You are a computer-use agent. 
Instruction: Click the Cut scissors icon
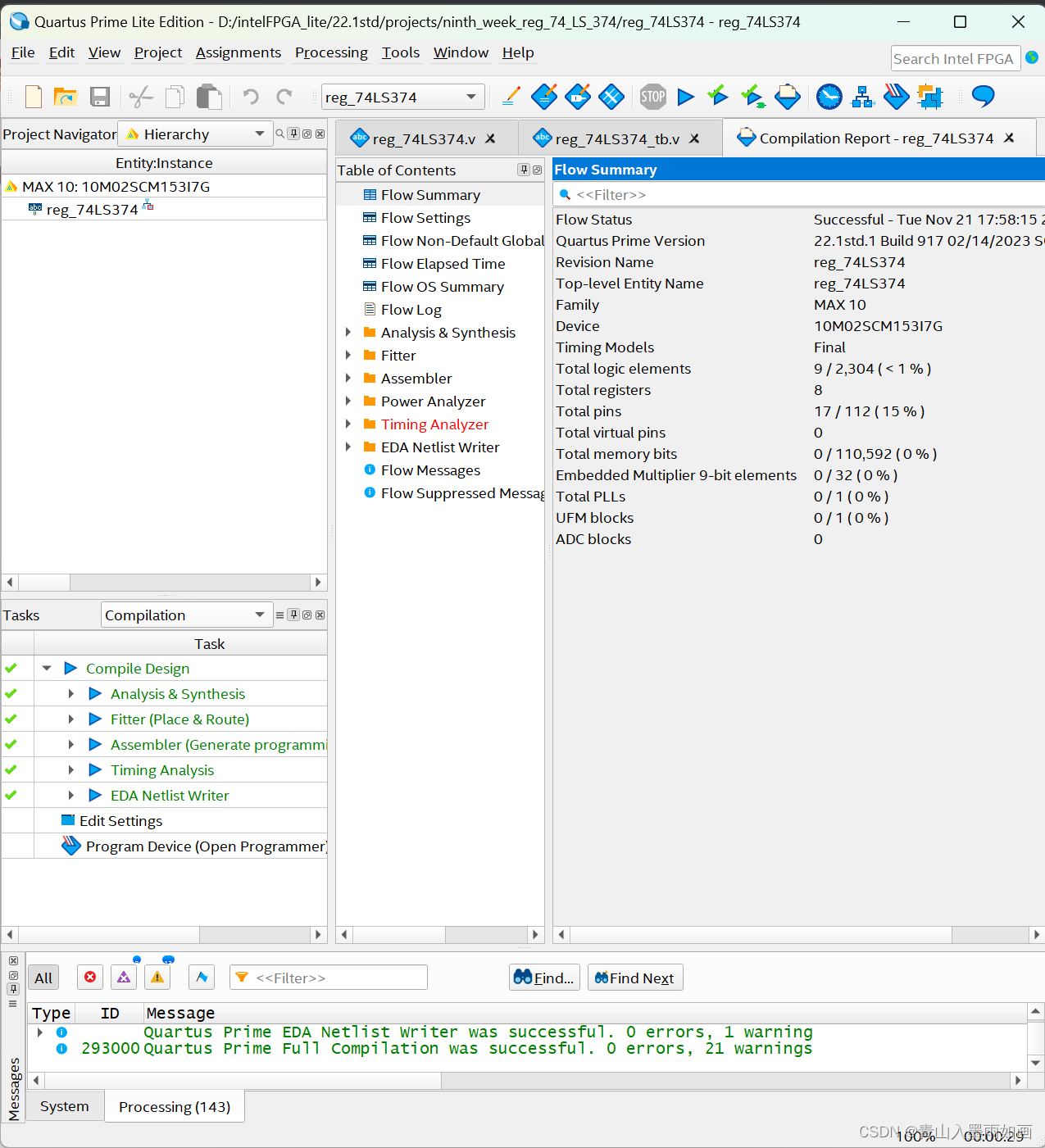[141, 97]
